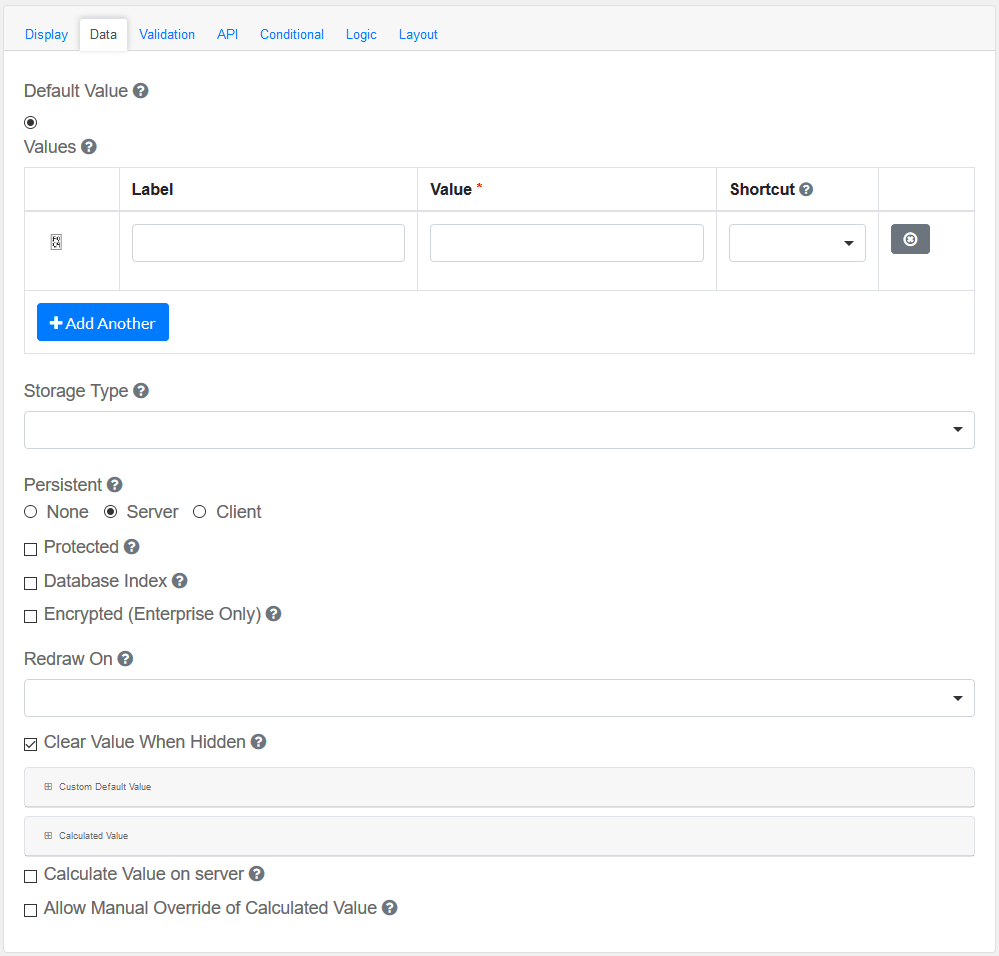This screenshot has width=999, height=956.
Task: Click the row drag handle icon
Action: click(56, 242)
